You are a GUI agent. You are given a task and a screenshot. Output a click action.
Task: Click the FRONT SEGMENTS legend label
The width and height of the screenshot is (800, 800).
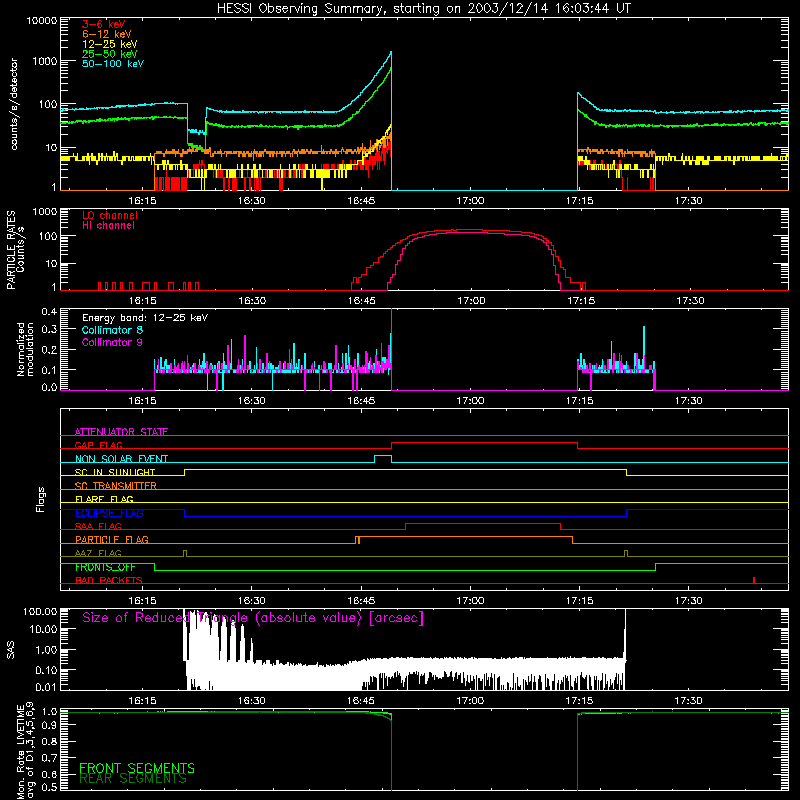(137, 768)
